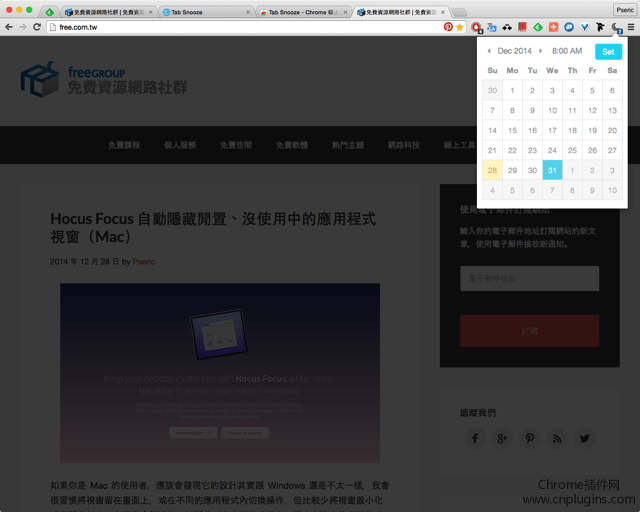Select today's highlighted date 28
The width and height of the screenshot is (640, 512).
[492, 170]
